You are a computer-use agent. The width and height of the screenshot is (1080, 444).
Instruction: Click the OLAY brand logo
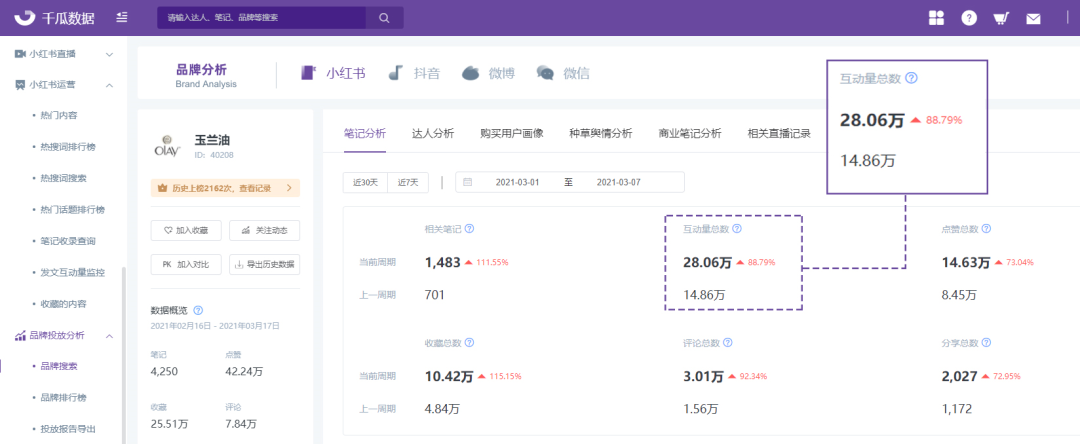[167, 147]
